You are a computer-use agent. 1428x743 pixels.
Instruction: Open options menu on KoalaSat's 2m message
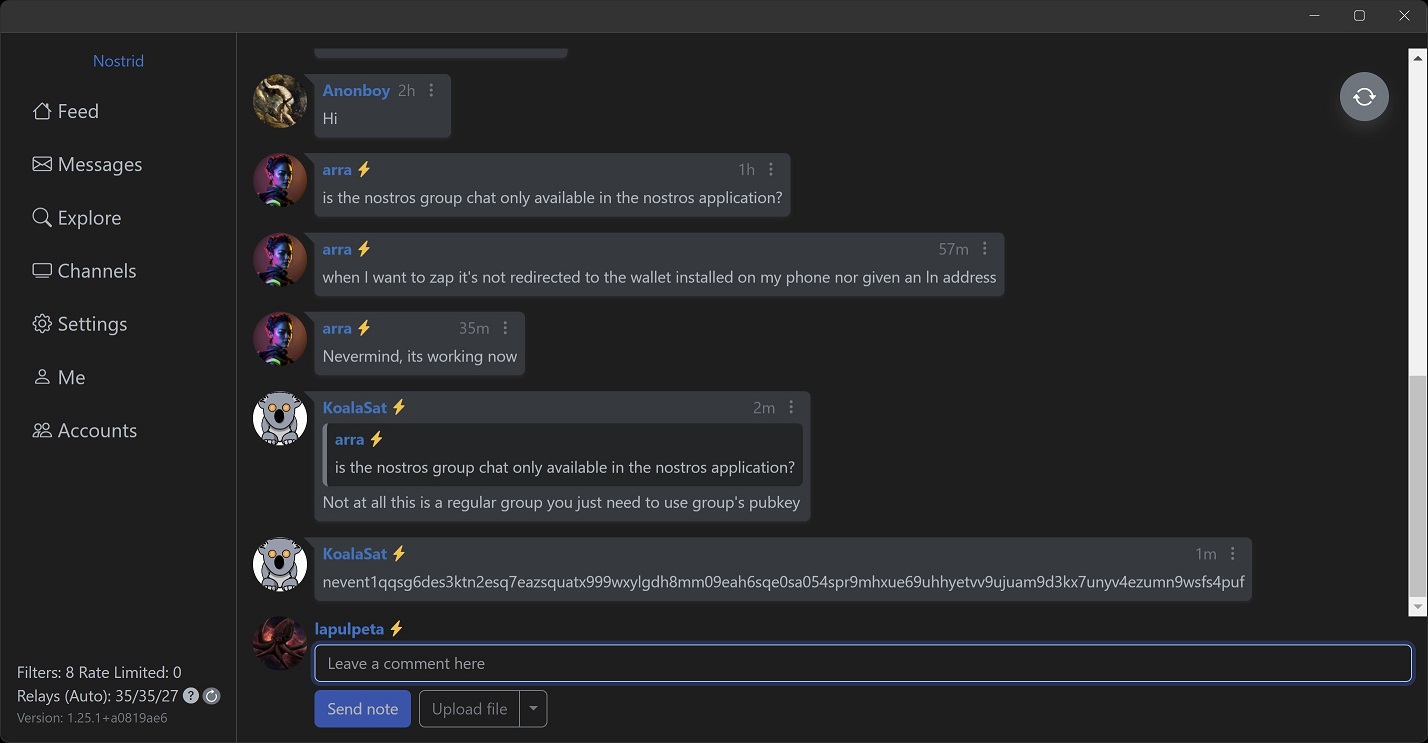tap(791, 407)
